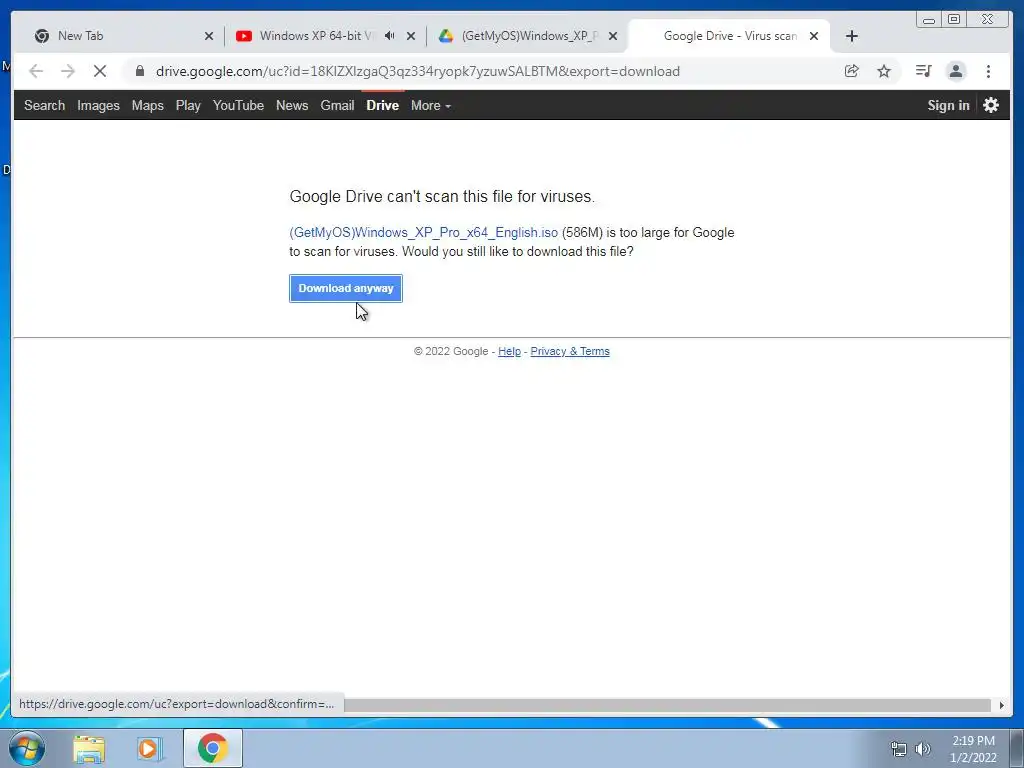Open Windows Media Player from taskbar
This screenshot has width=1024, height=768.
tap(149, 748)
